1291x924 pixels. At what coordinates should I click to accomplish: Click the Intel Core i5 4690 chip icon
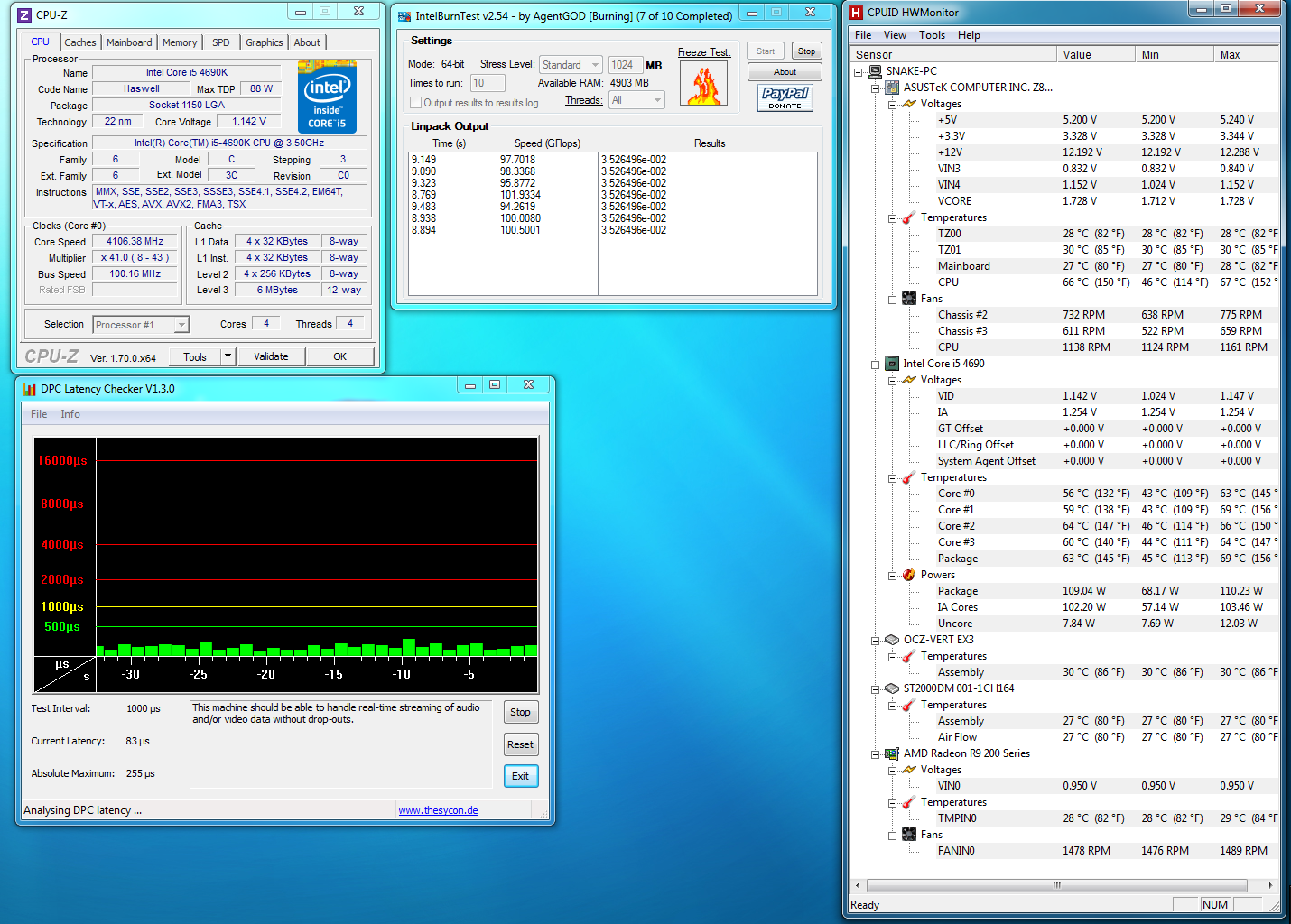click(x=892, y=364)
